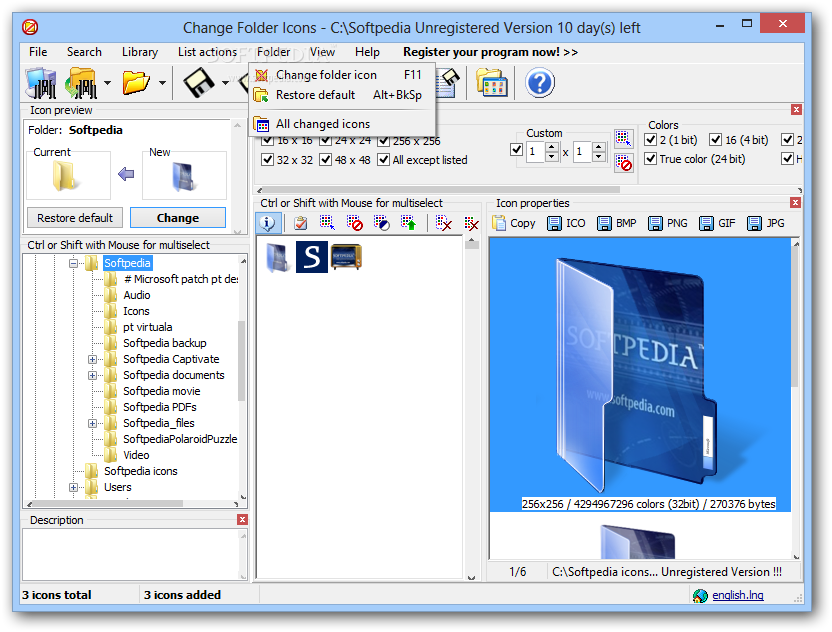Click the green up-arrow icon selection tool
This screenshot has width=832, height=632.
tap(408, 223)
